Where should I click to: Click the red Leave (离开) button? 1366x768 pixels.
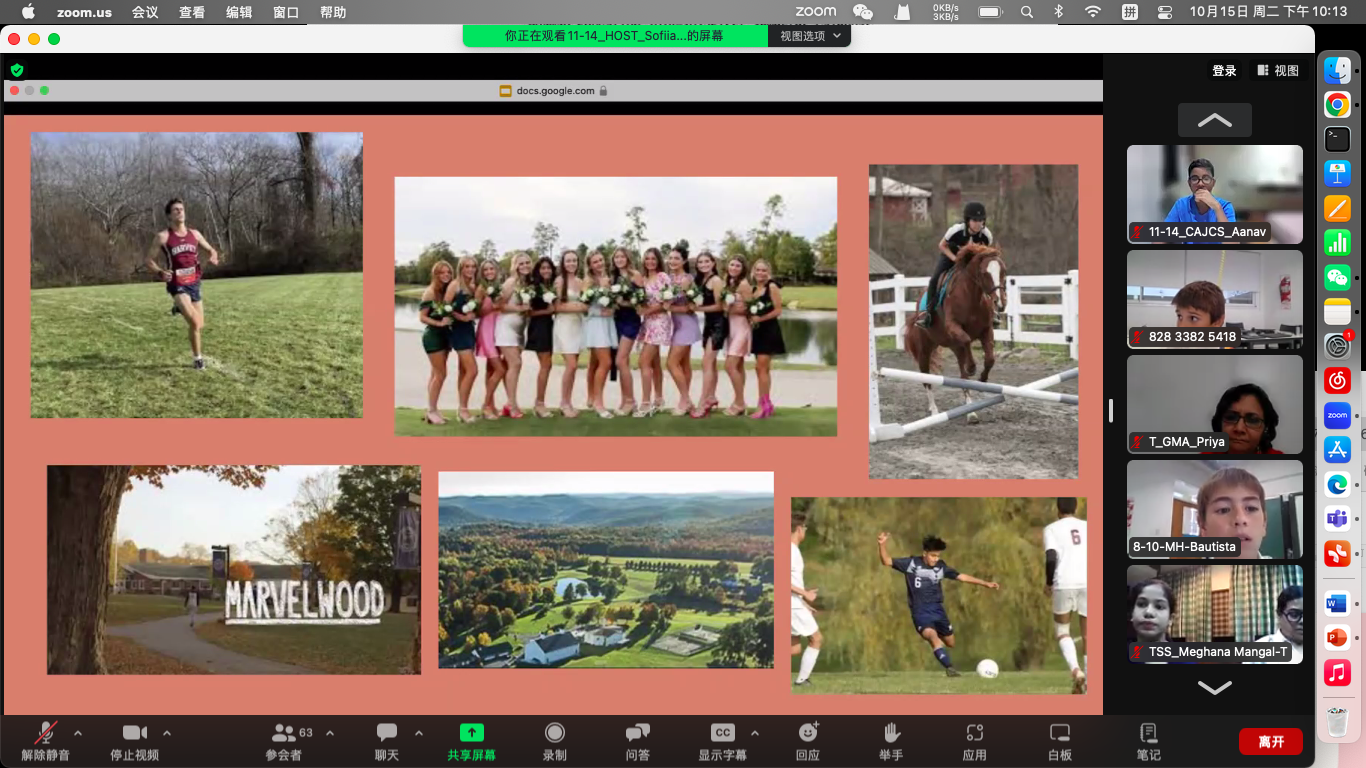(1270, 741)
